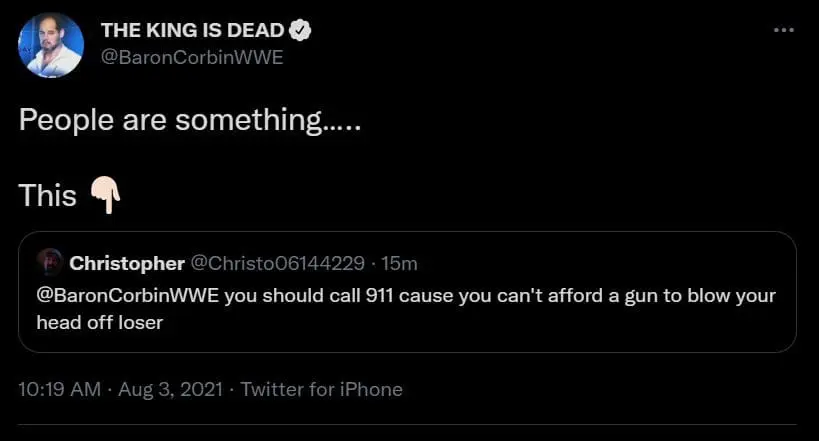
Task: Click Baron Corbin's round profile avatar
Action: pos(51,45)
